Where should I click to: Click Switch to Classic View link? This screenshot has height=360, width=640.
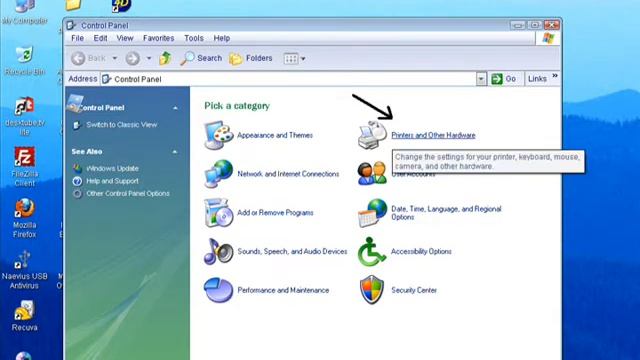121,125
